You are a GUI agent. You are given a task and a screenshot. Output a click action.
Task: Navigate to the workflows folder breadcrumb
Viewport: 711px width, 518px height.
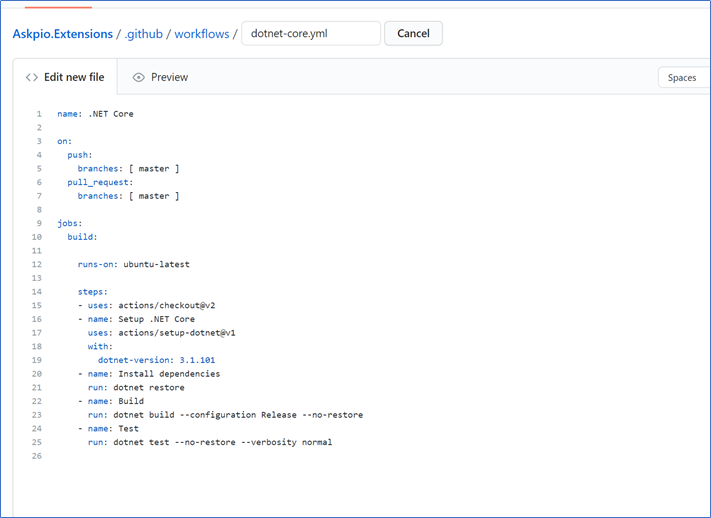[202, 34]
